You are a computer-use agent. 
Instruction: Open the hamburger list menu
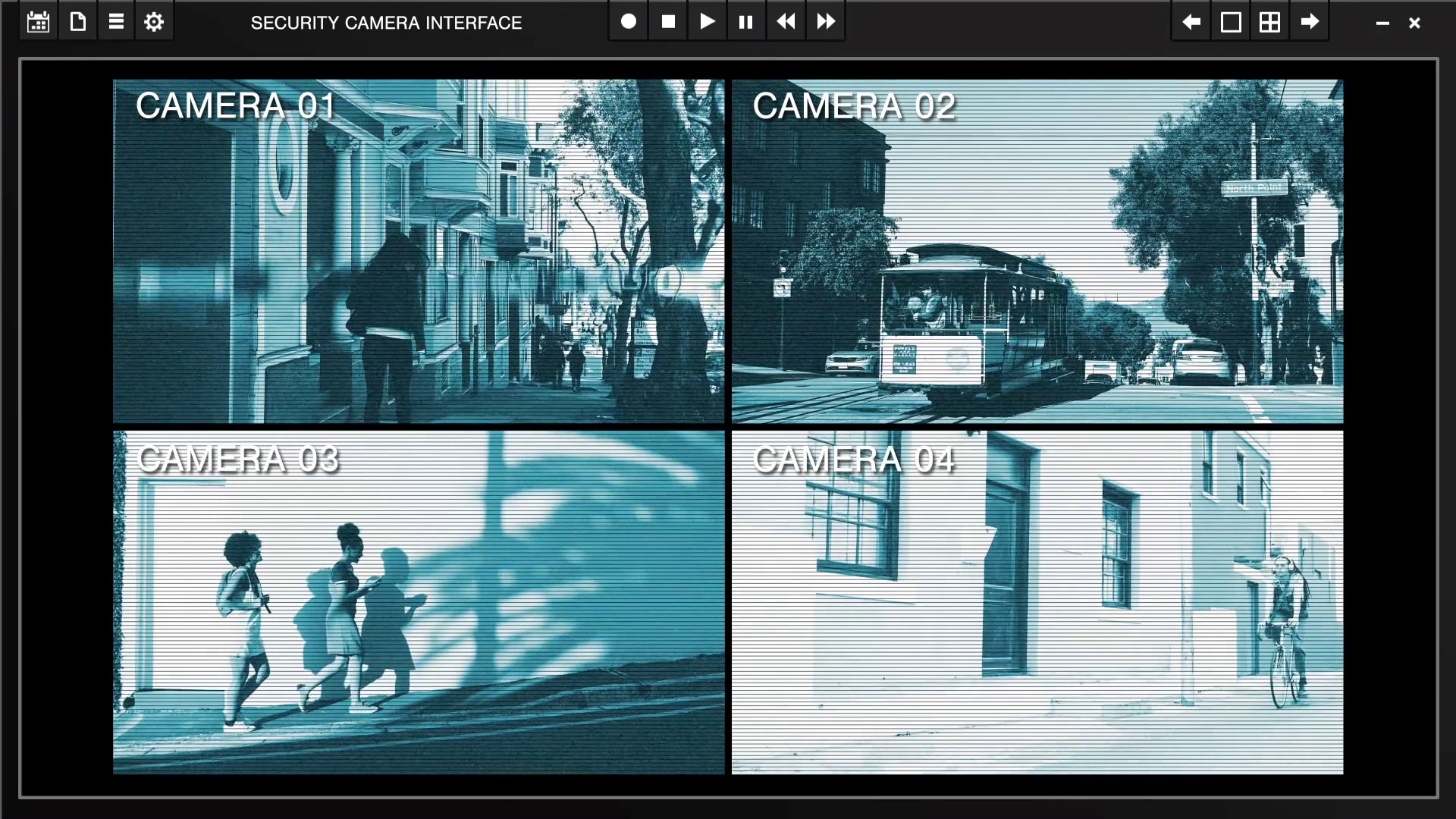click(116, 22)
